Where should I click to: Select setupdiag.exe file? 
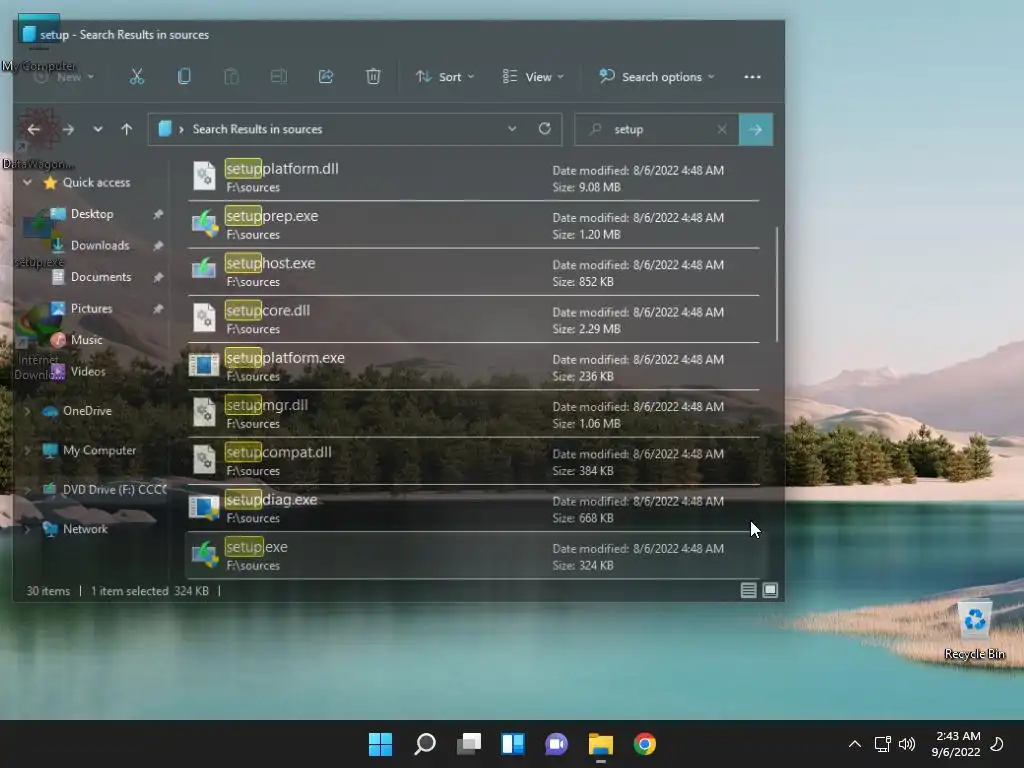pyautogui.click(x=473, y=508)
